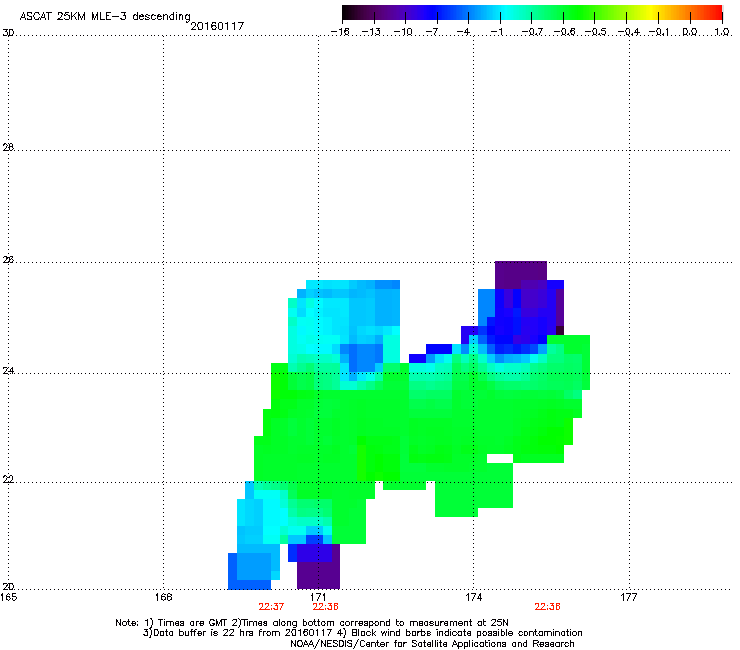Image resolution: width=740 pixels, height=650 pixels.
Task: Click the latitude axis label "20"
Action: pyautogui.click(x=8, y=586)
